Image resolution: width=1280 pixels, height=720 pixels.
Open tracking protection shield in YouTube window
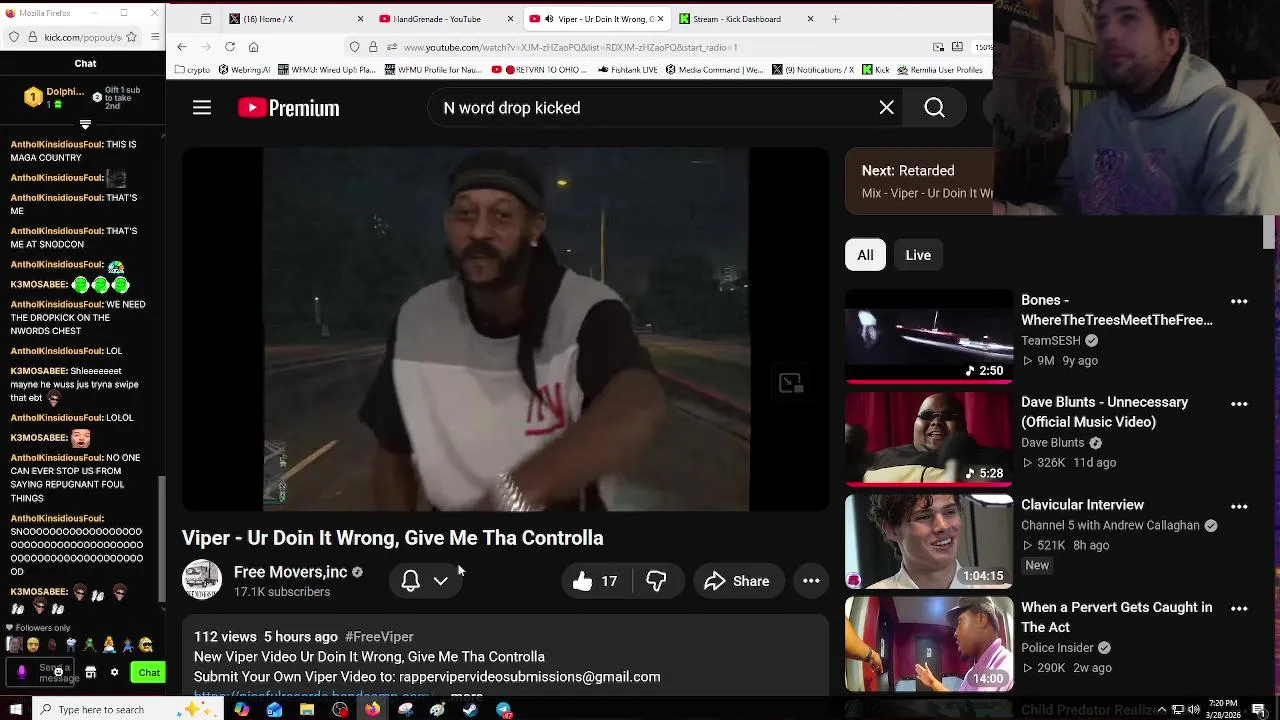(x=355, y=47)
